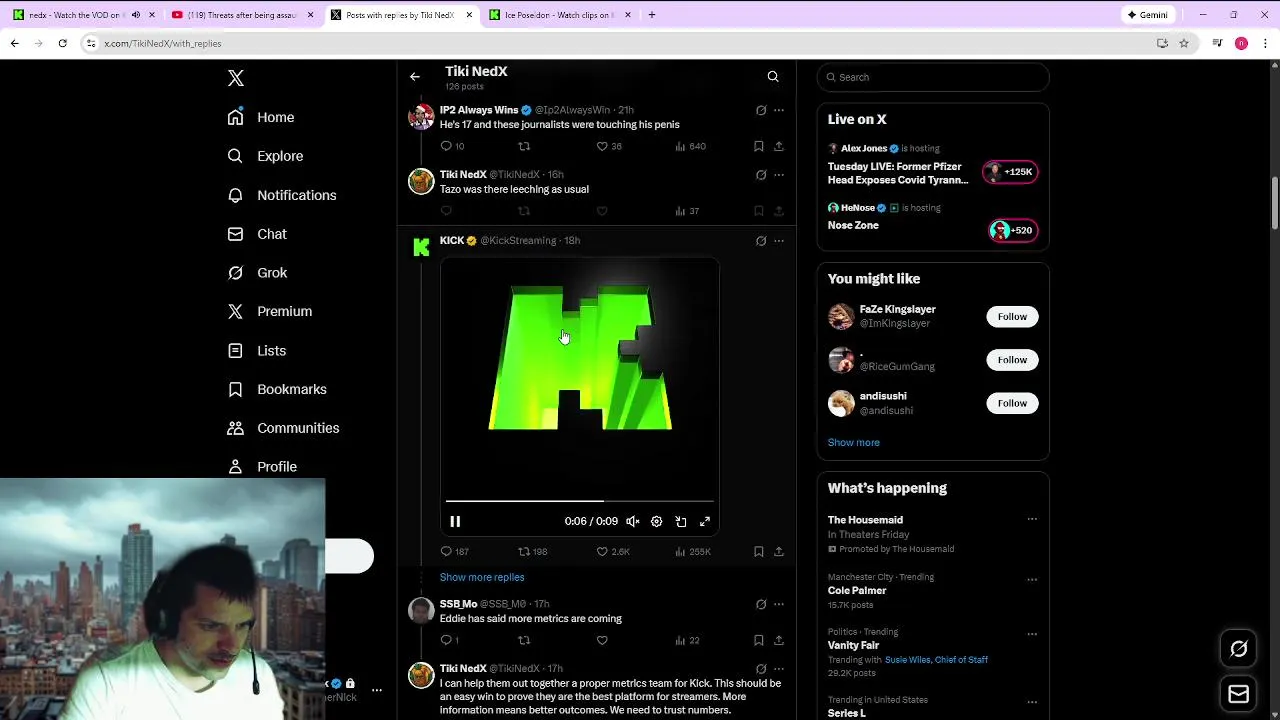1280x720 pixels.
Task: Share the KICK post
Action: (x=779, y=551)
